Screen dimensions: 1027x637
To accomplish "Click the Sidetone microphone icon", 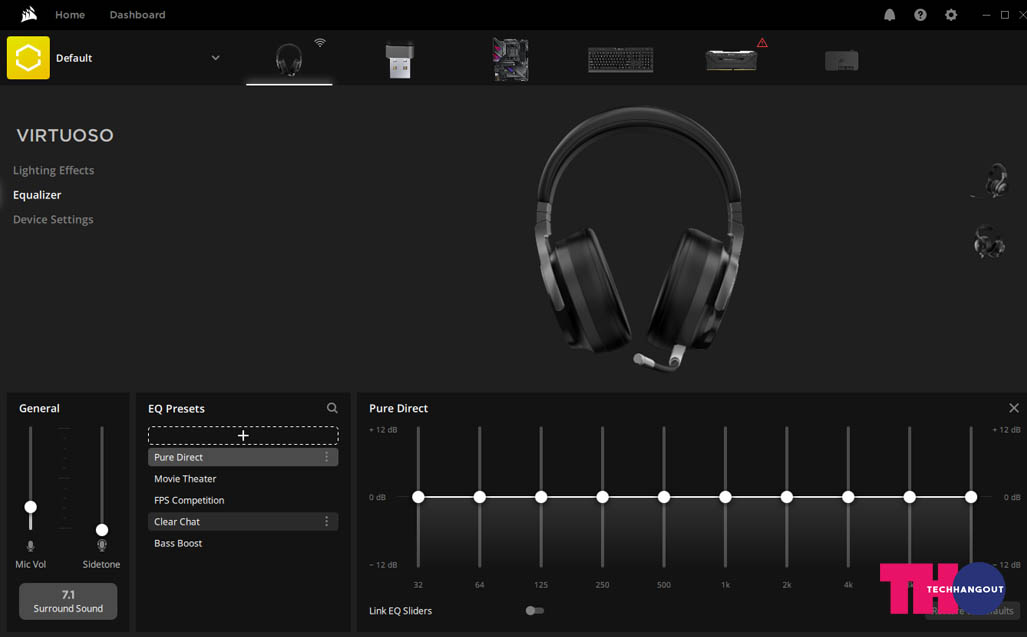I will (x=102, y=545).
